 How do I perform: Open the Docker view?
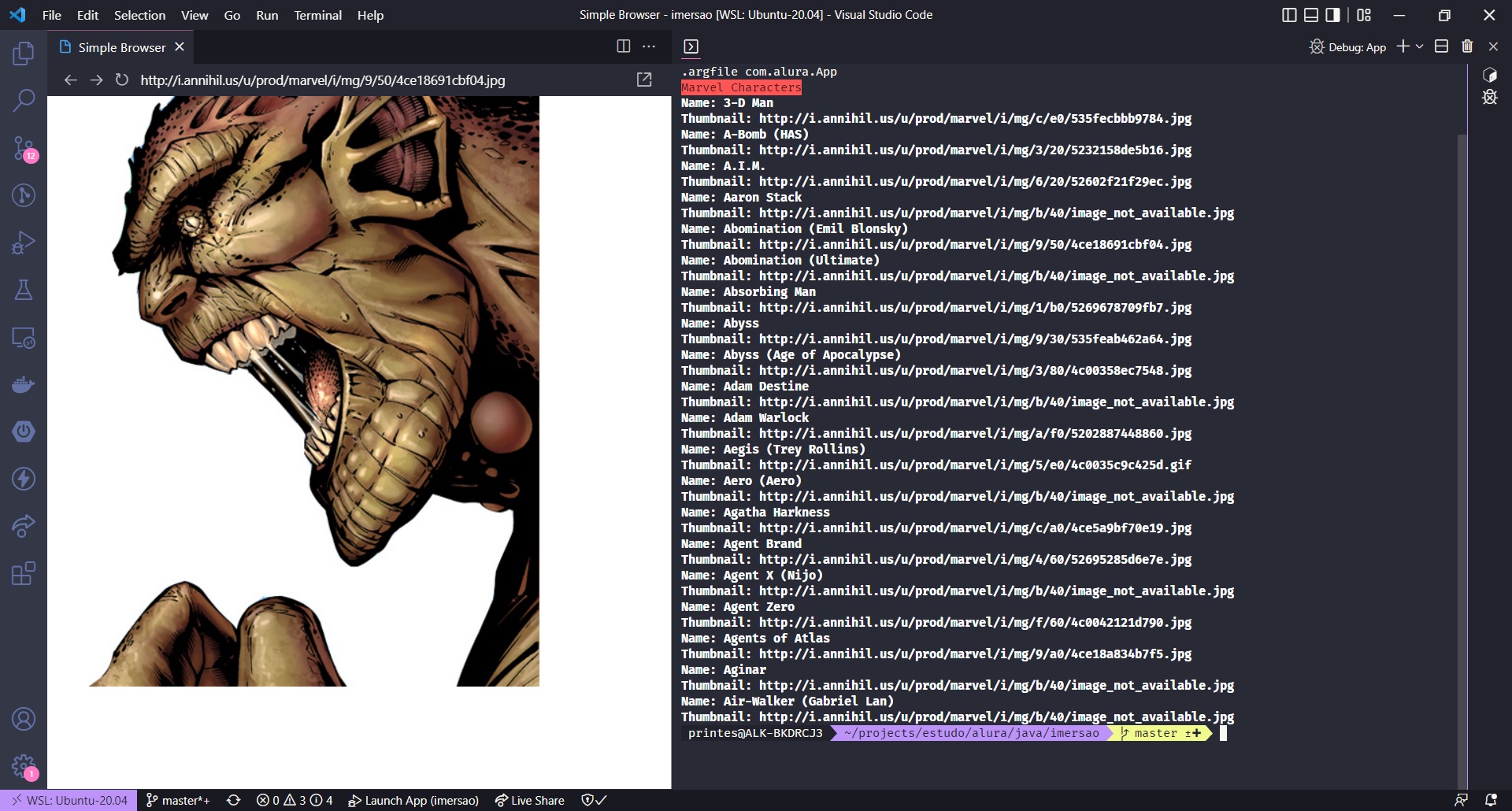pos(24,384)
